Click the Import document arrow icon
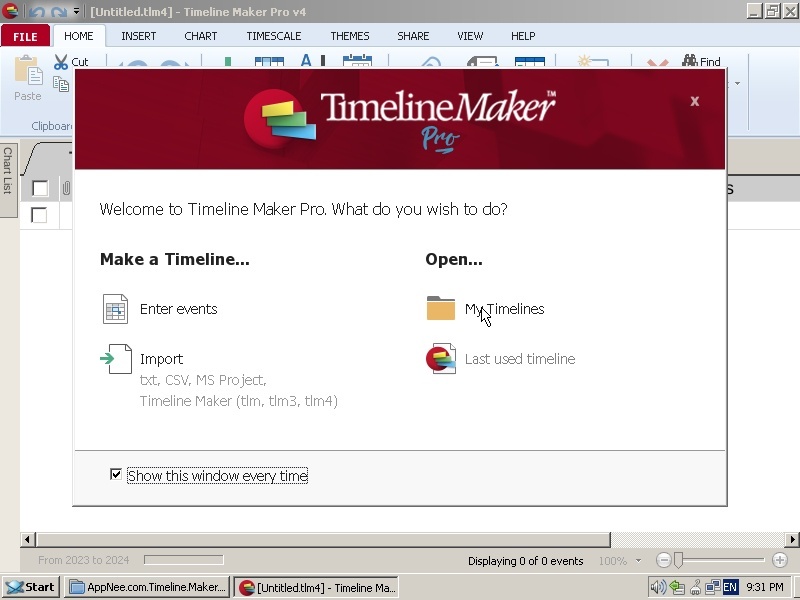The image size is (800, 600). click(x=116, y=359)
